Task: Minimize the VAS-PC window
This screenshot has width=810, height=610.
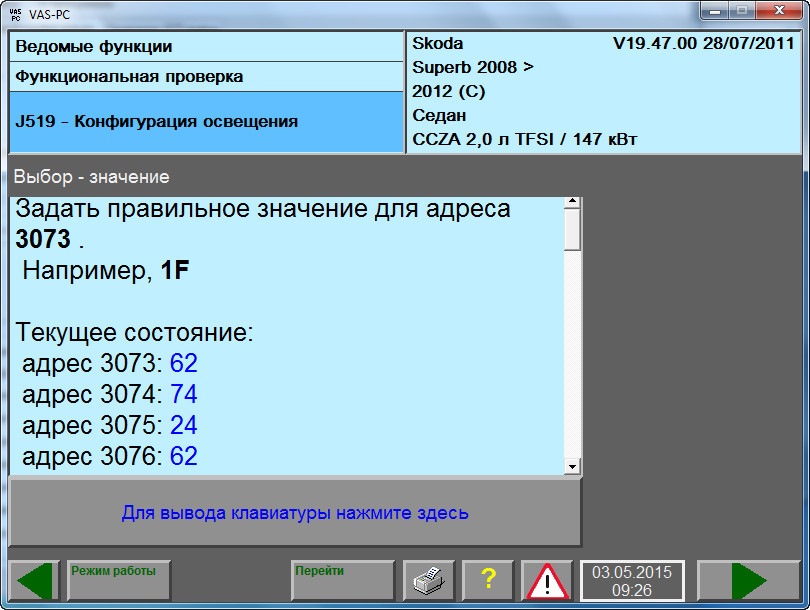Action: point(715,10)
